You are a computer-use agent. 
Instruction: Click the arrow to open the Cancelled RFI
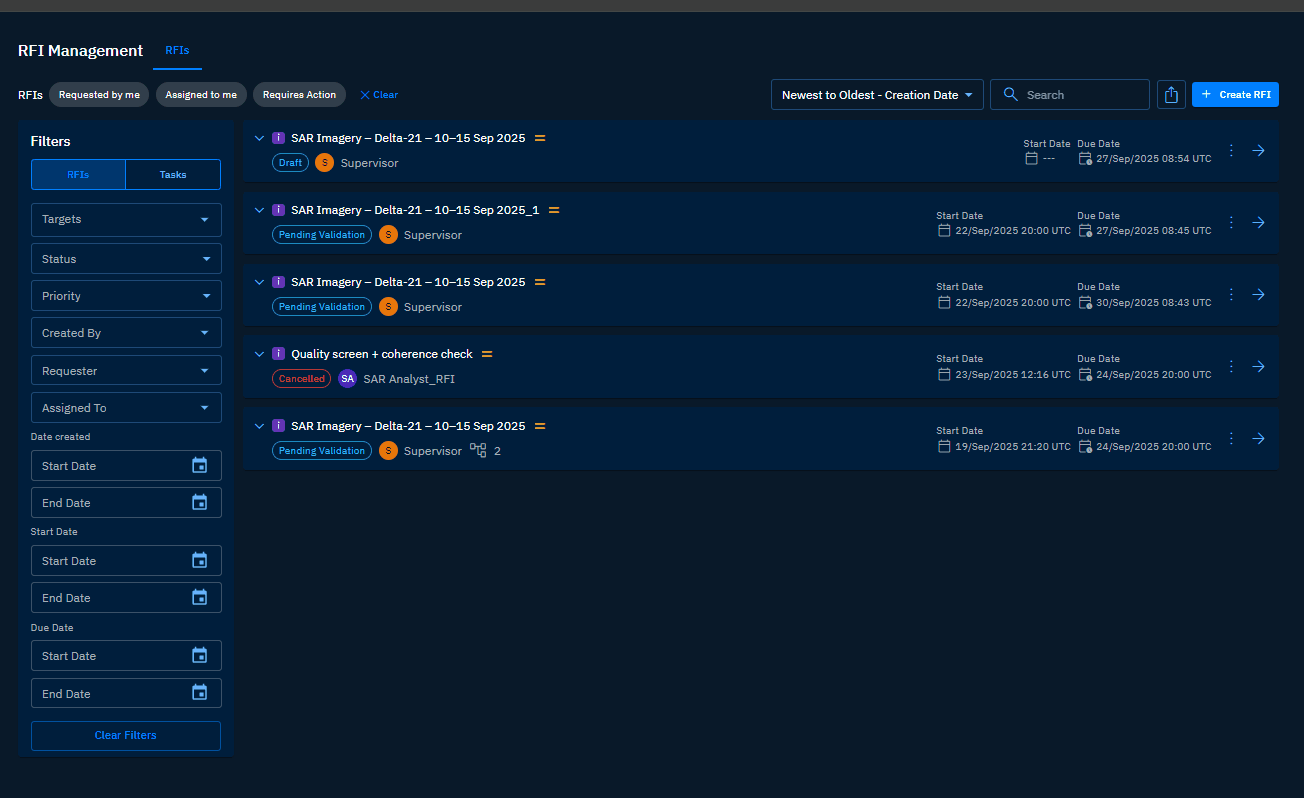1259,367
